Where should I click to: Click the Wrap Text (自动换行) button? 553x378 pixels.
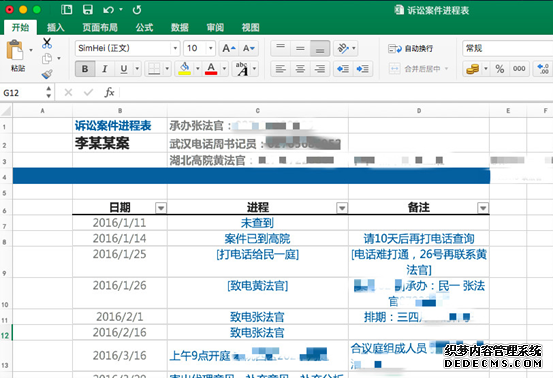[x=410, y=49]
